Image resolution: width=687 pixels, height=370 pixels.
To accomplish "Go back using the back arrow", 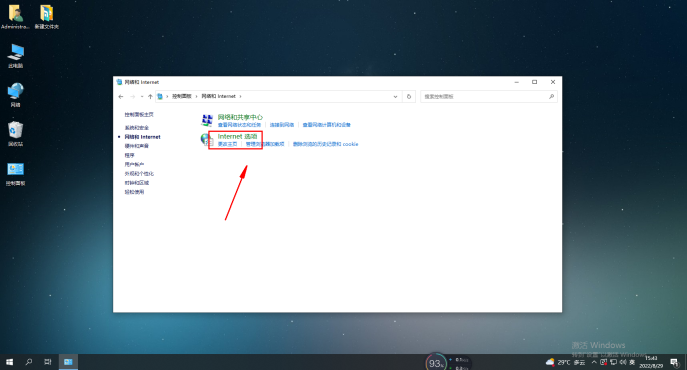I will (x=121, y=96).
